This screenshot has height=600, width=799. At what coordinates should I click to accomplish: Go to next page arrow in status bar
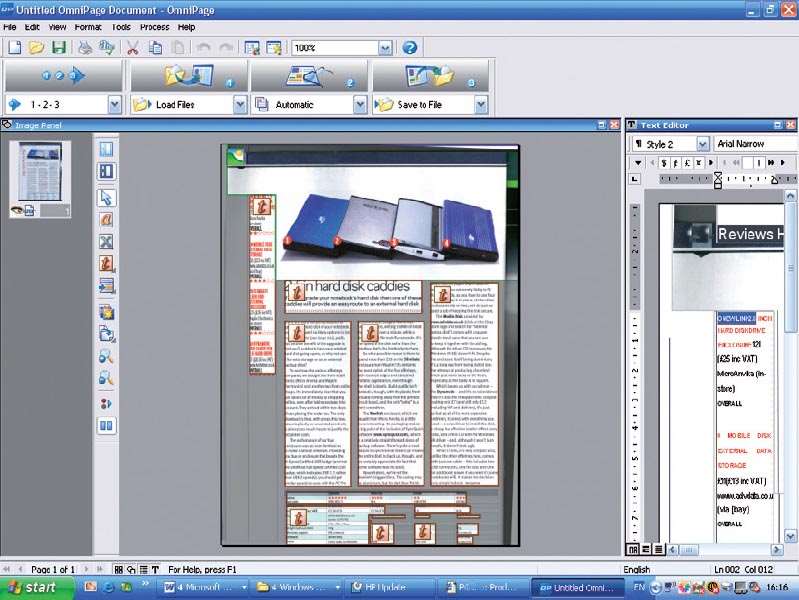tap(86, 569)
